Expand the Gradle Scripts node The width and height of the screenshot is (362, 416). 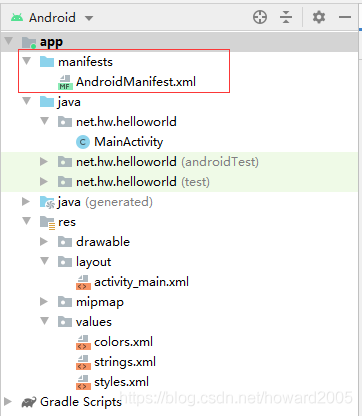pos(8,402)
